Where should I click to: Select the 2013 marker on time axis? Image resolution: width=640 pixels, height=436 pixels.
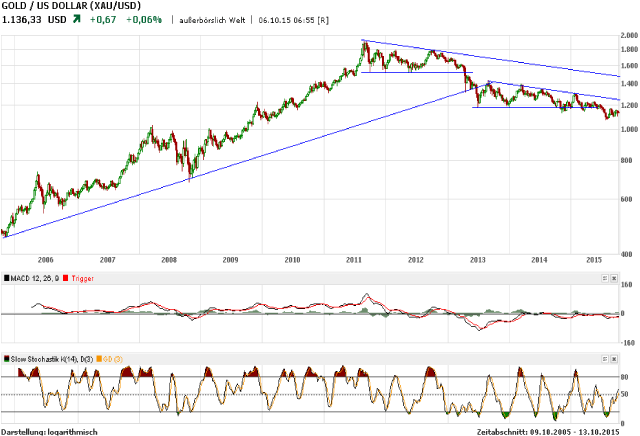pos(477,259)
